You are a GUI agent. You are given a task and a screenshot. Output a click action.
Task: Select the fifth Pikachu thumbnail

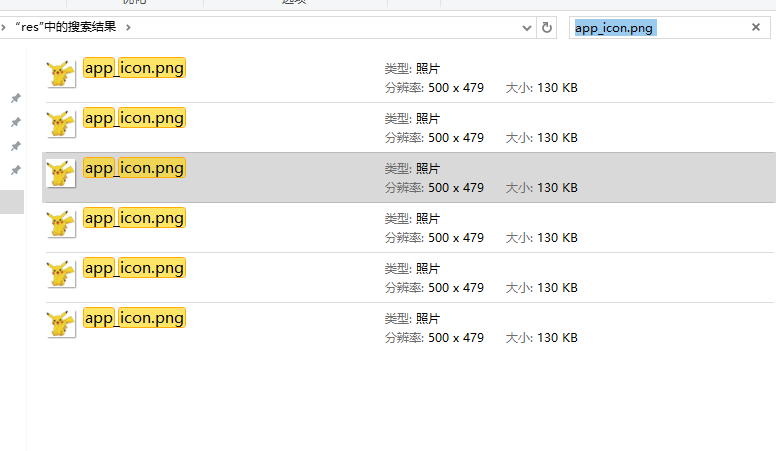coord(61,274)
